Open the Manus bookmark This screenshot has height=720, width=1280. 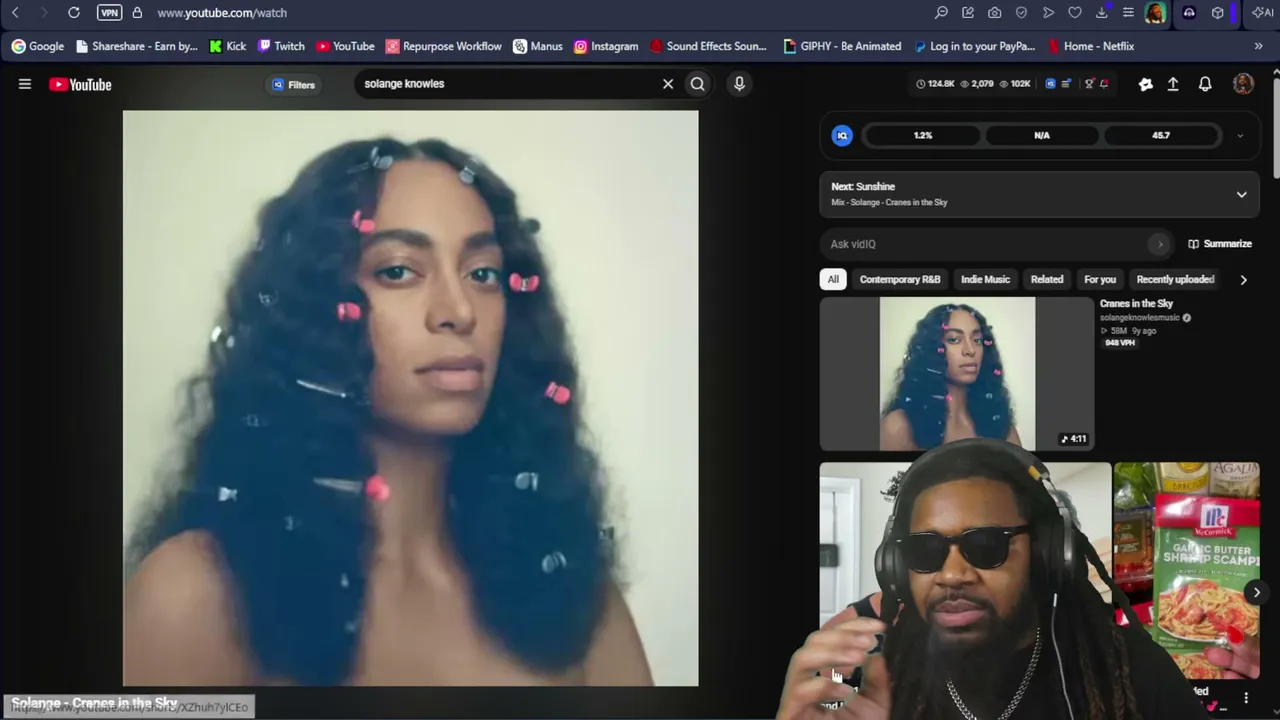[538, 46]
